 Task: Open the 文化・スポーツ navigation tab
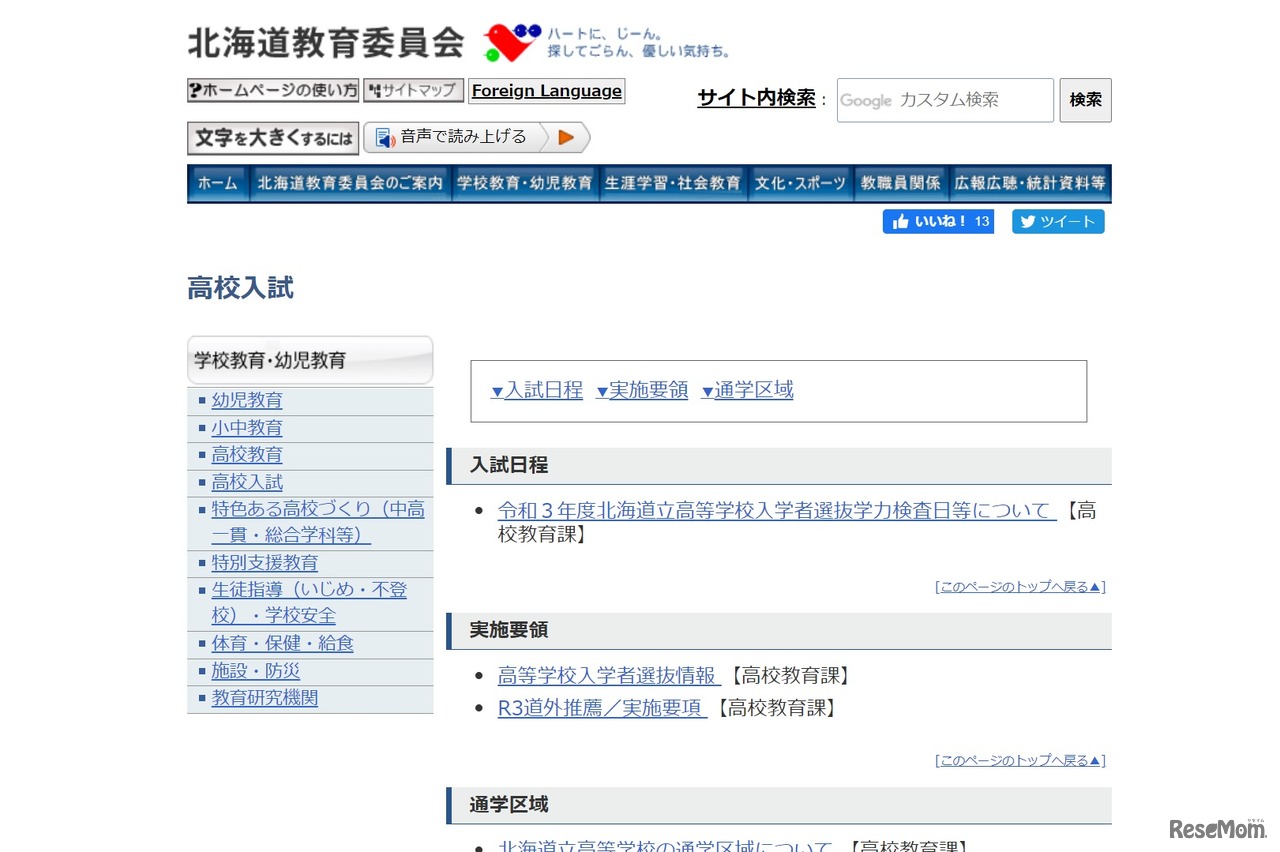click(800, 184)
